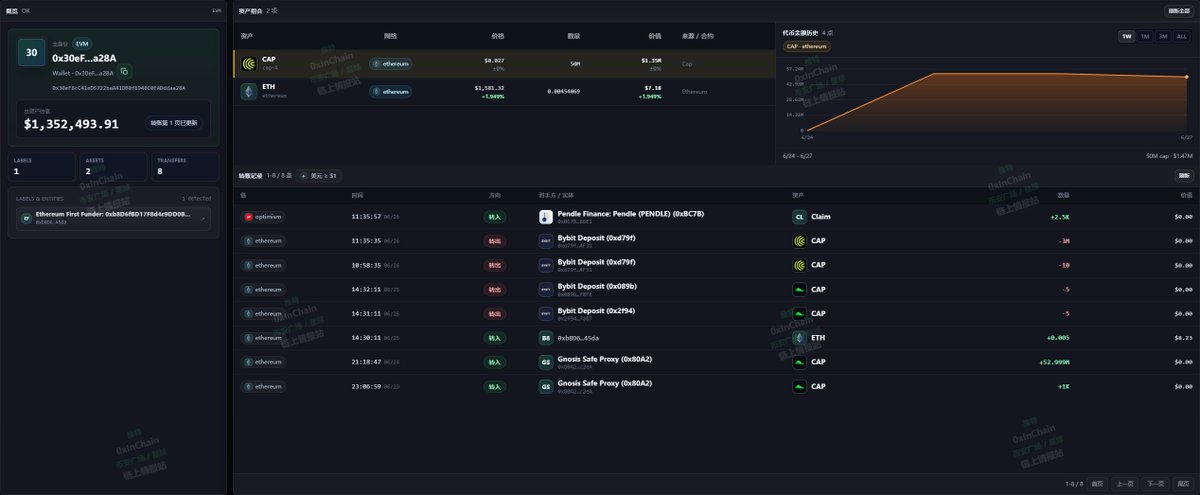Open the LABELS count card
This screenshot has width=1200, height=495.
pos(42,166)
